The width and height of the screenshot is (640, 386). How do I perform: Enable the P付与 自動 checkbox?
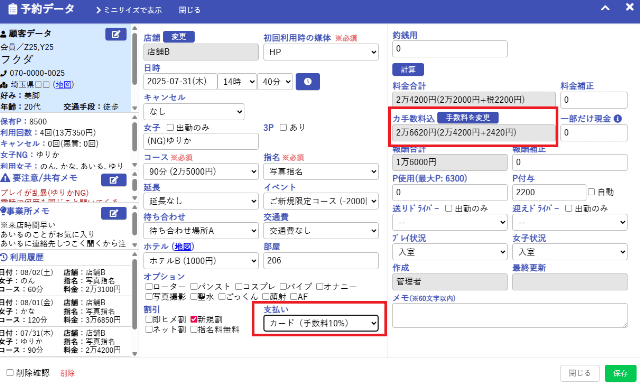591,191
